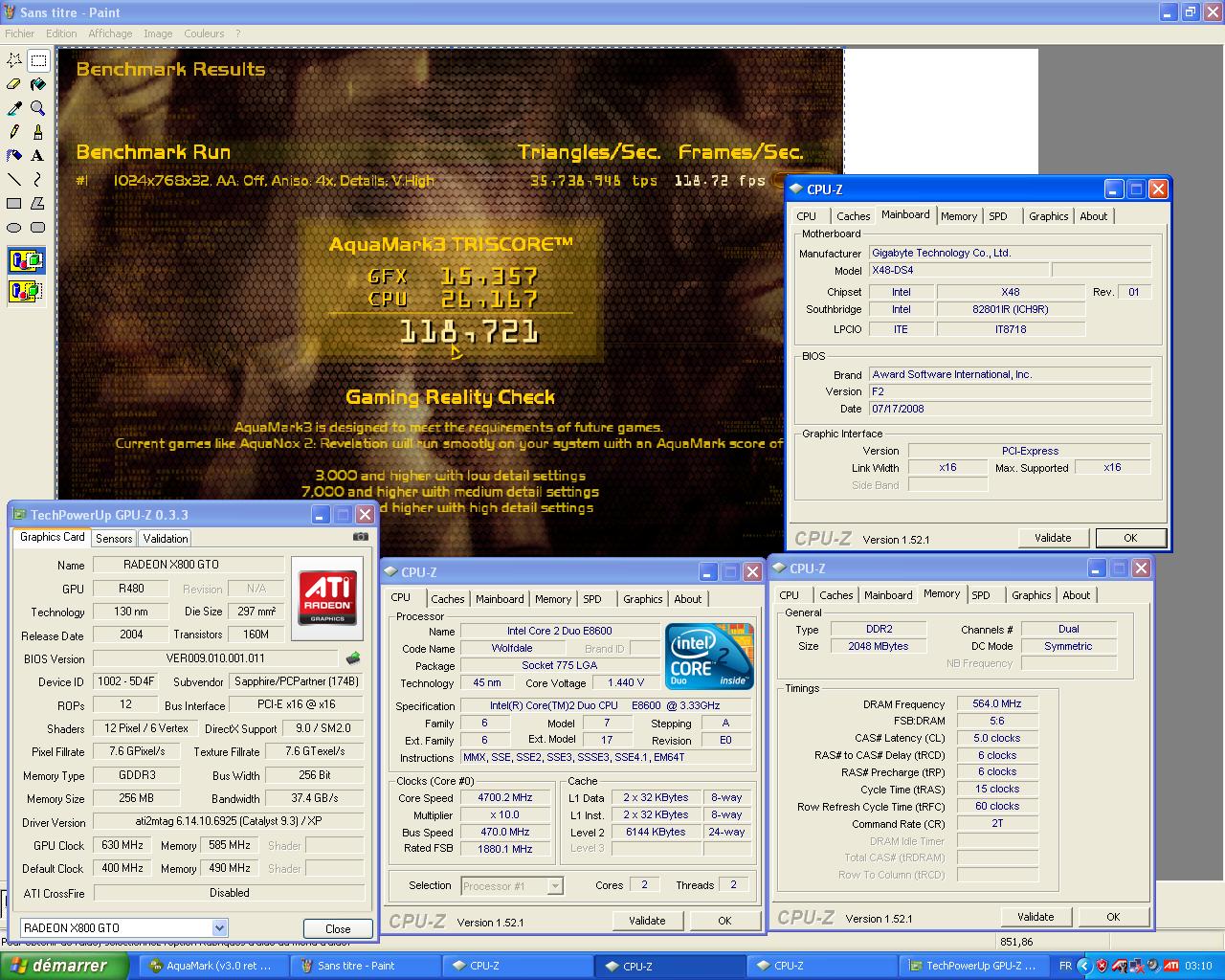Select the Airbrush spray tool

pos(14,155)
